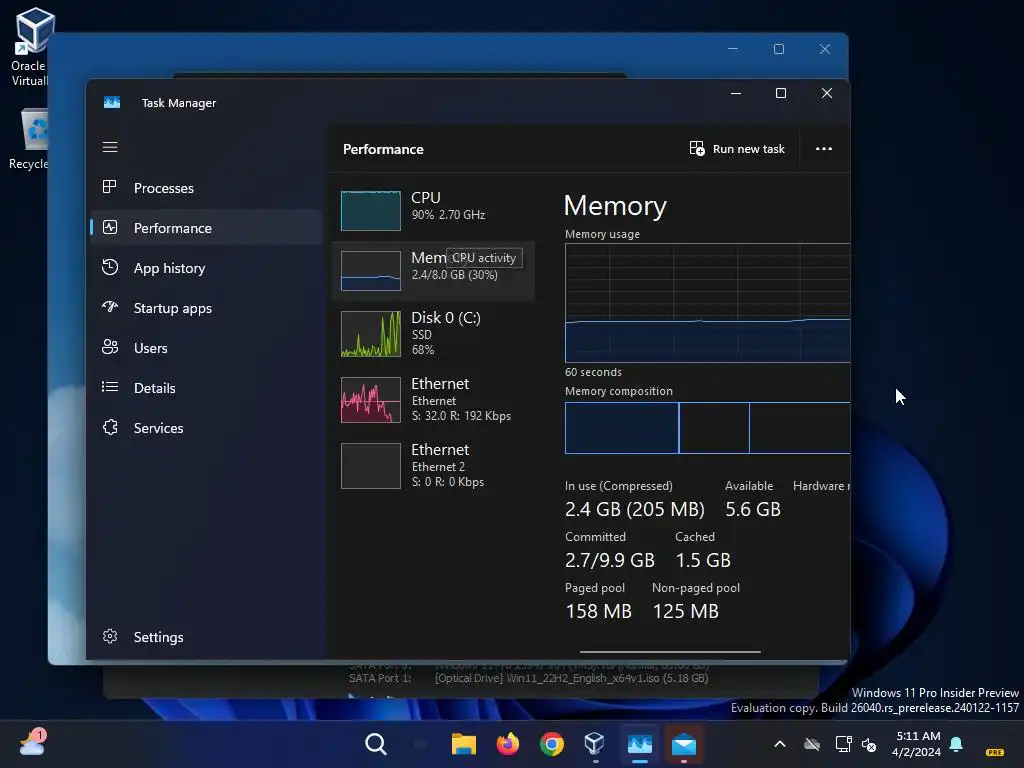Click the cloud sync tray icon
The image size is (1024, 768).
(x=812, y=744)
